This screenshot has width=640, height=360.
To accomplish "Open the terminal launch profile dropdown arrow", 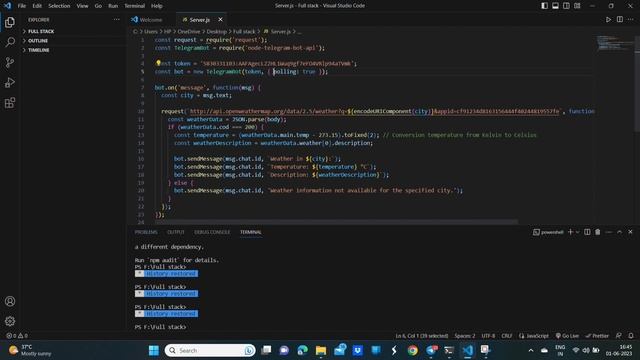I will [577, 232].
